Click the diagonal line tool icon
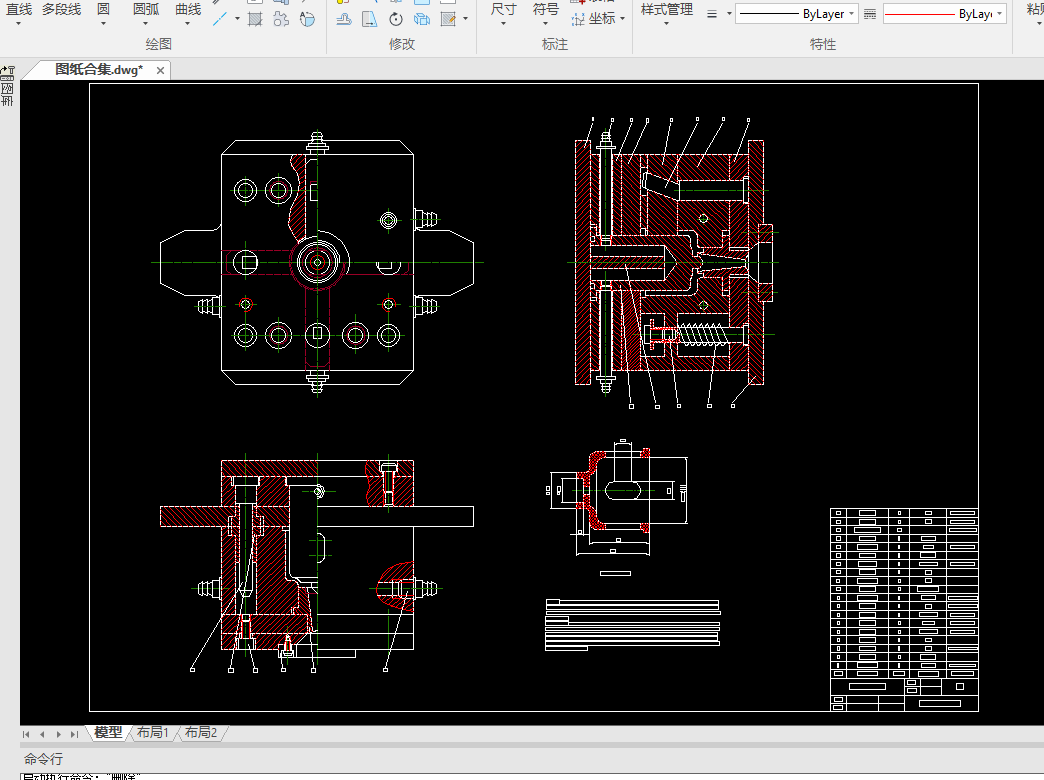Screen dimensions: 1044x780 click(x=220, y=19)
